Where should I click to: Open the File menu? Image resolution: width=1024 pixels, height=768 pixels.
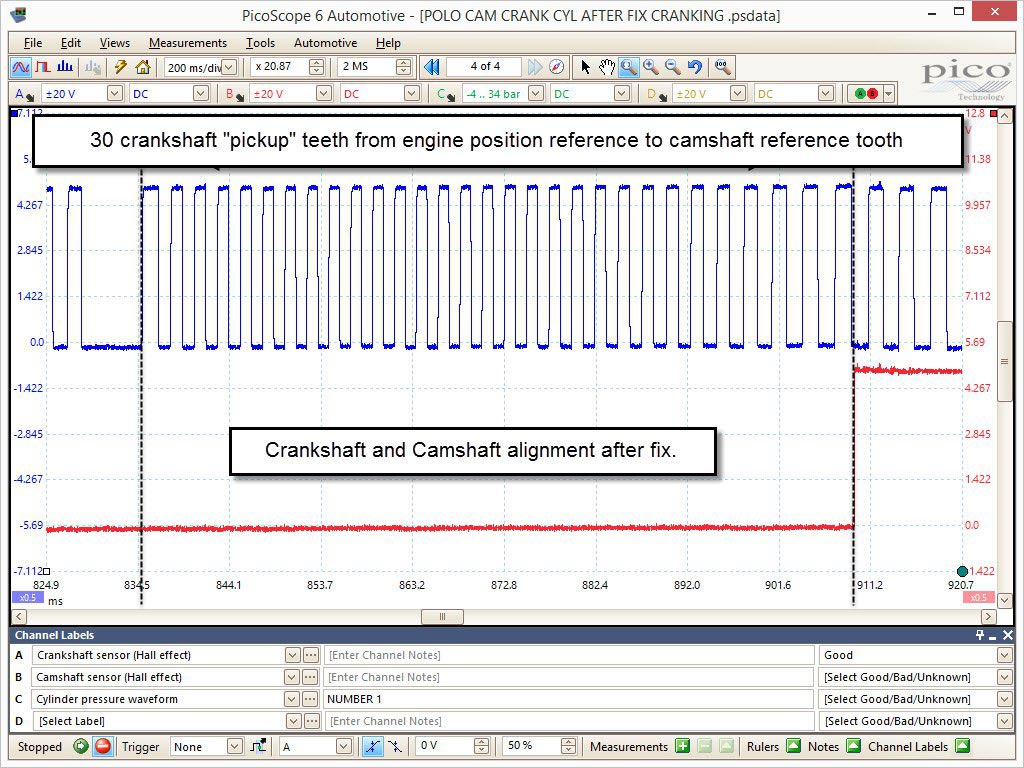33,42
